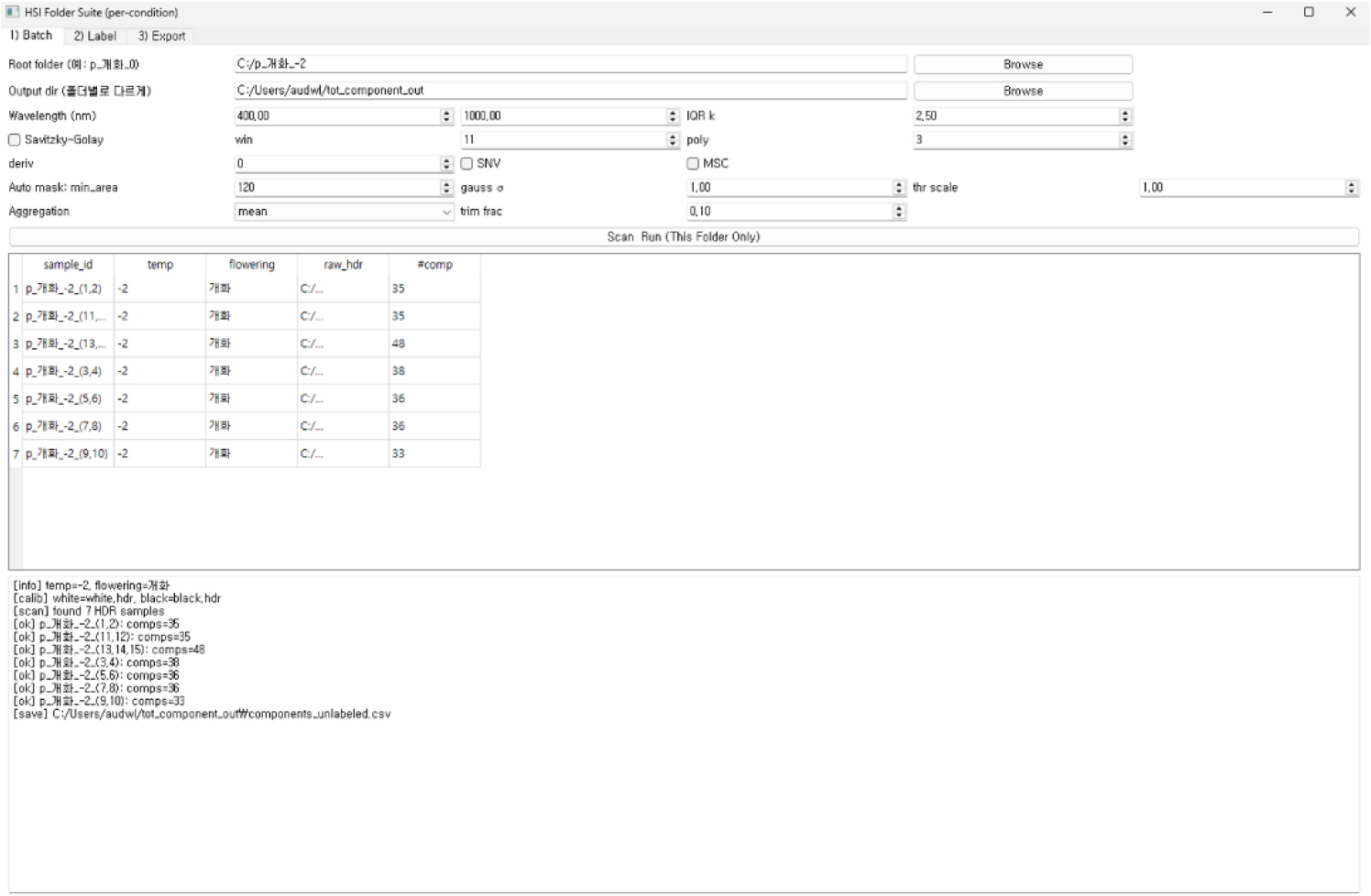The height and width of the screenshot is (896, 1371).
Task: Click #comp value 48 in row 3
Action: coord(434,344)
